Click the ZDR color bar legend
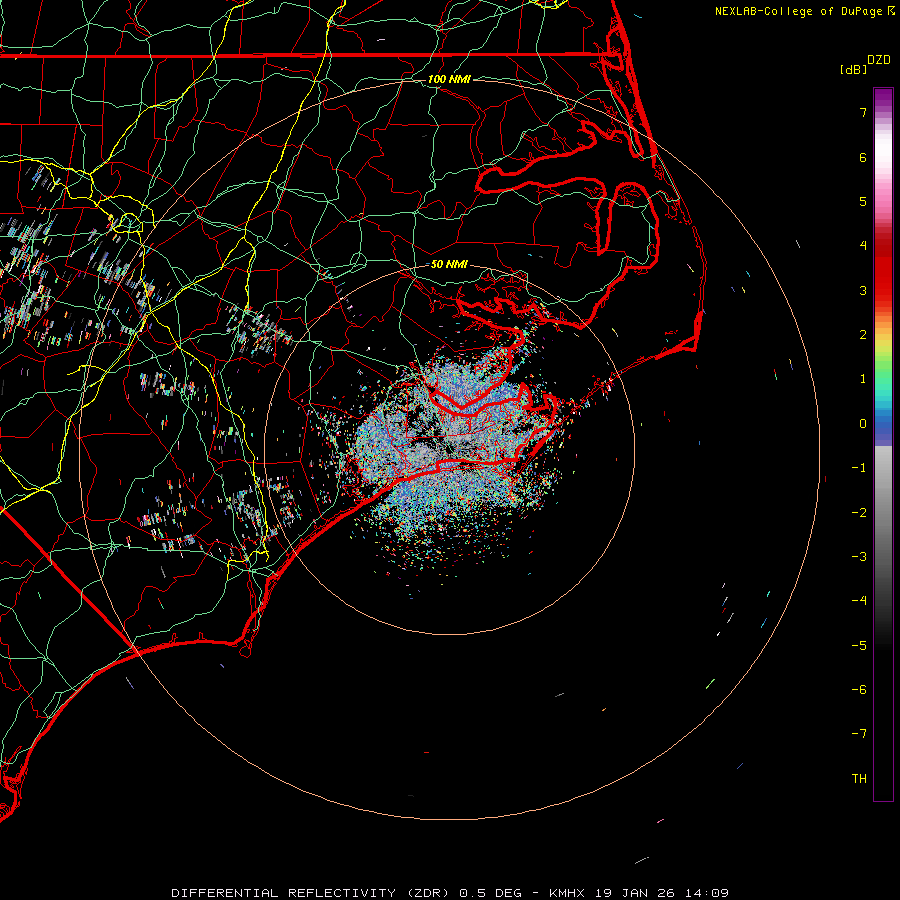Image resolution: width=900 pixels, height=900 pixels. (883, 444)
